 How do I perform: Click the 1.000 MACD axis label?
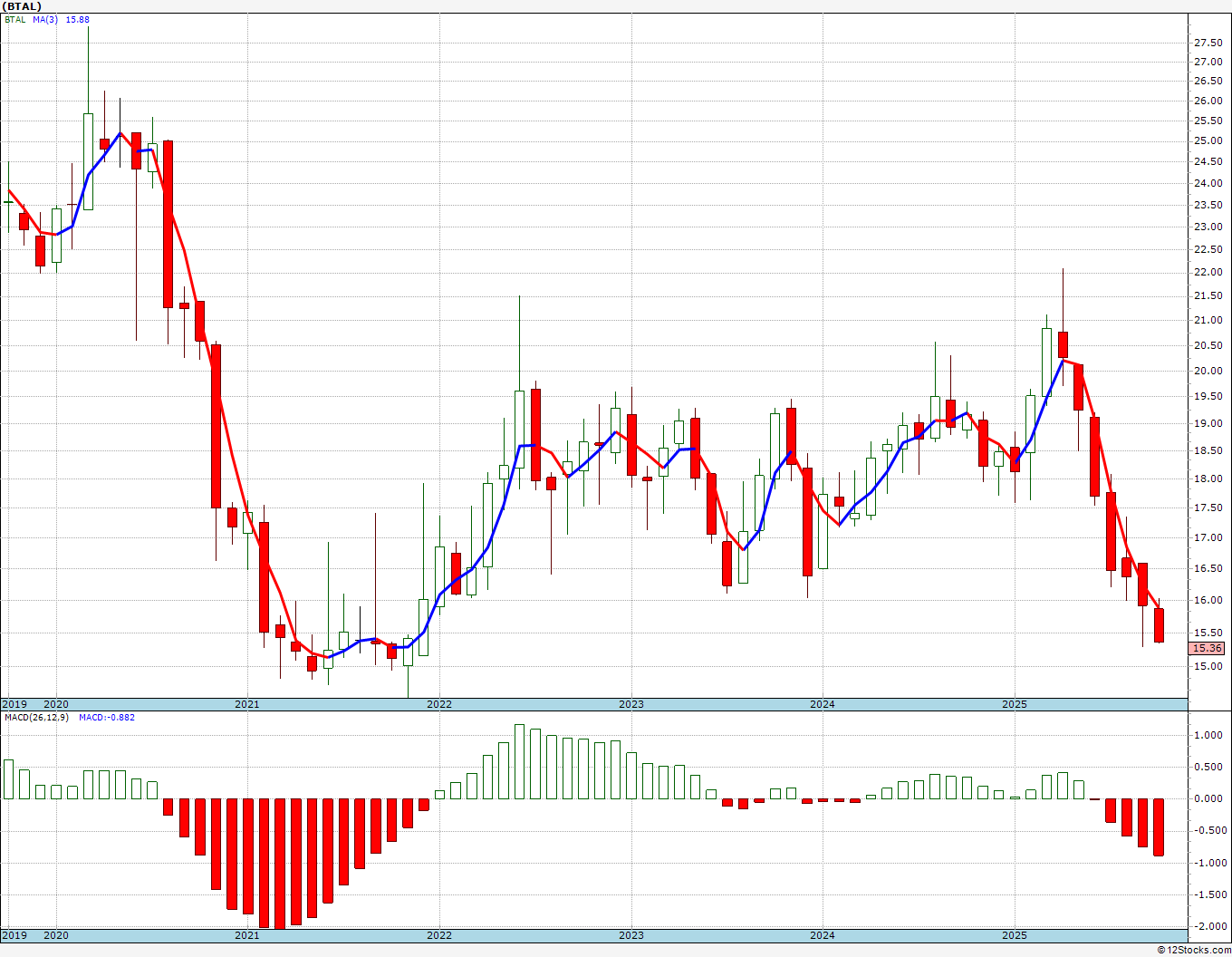[x=1209, y=735]
